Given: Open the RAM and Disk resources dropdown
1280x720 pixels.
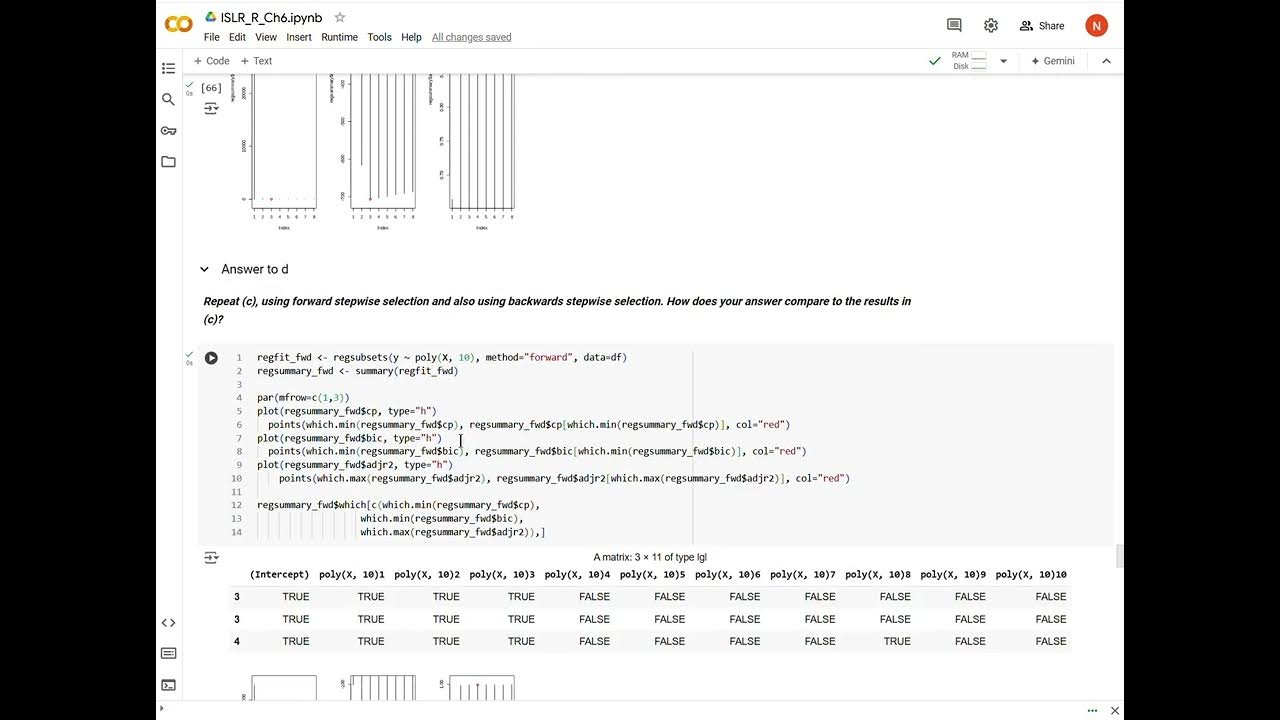Looking at the screenshot, I should [x=1003, y=61].
